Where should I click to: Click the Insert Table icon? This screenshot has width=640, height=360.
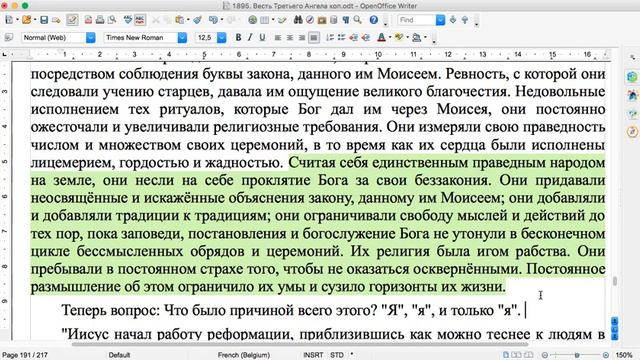264,20
